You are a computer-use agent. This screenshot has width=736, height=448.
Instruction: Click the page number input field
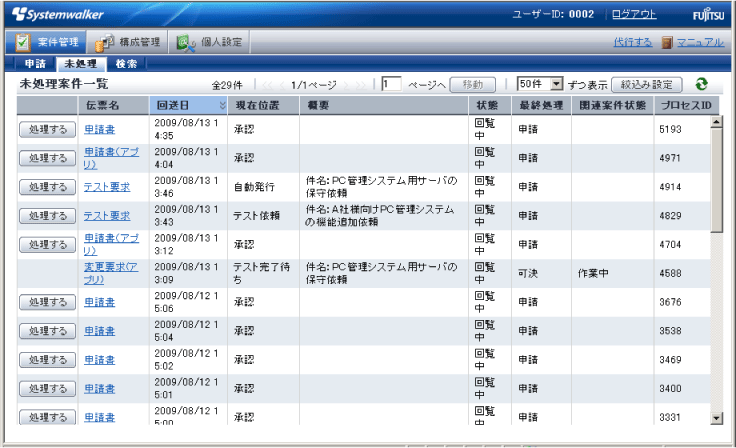392,85
